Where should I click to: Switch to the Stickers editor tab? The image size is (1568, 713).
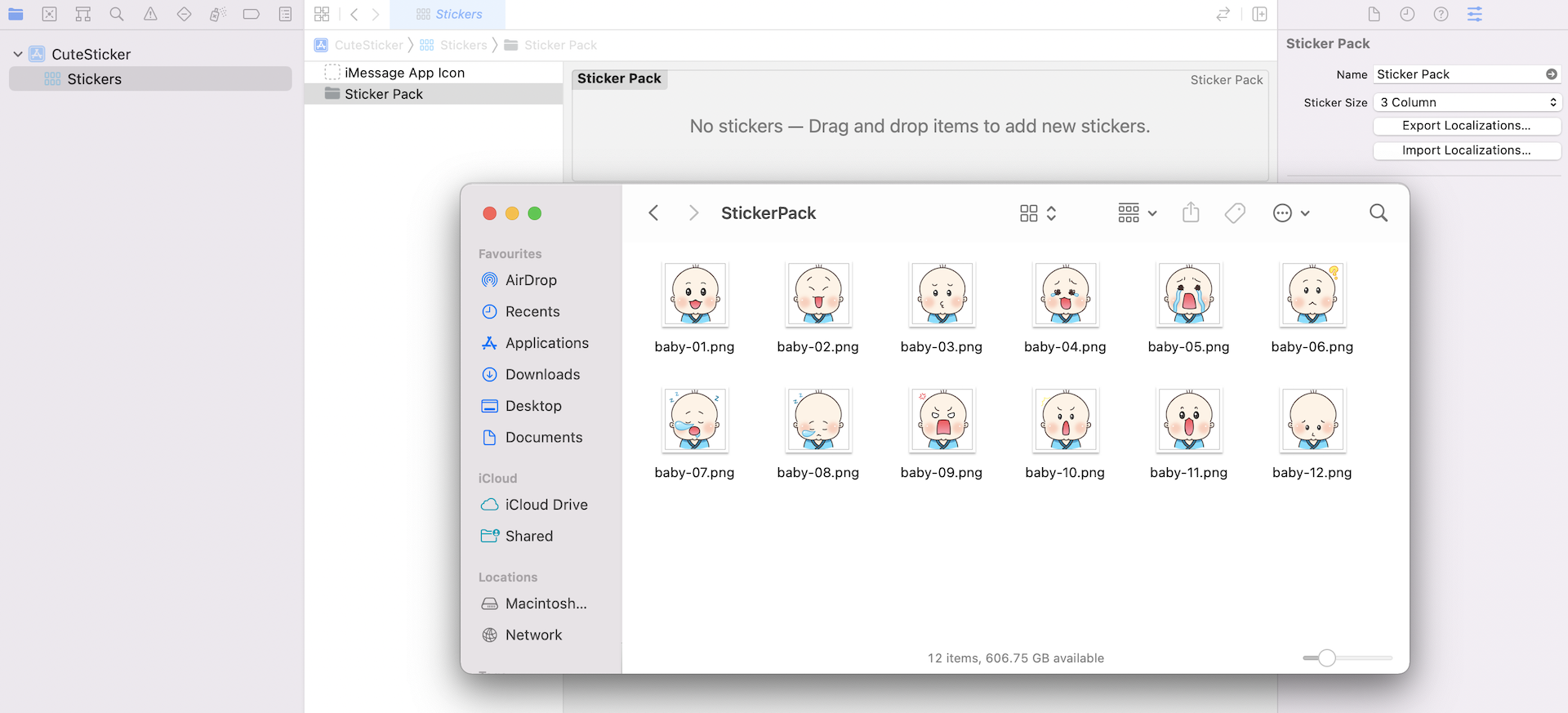448,14
